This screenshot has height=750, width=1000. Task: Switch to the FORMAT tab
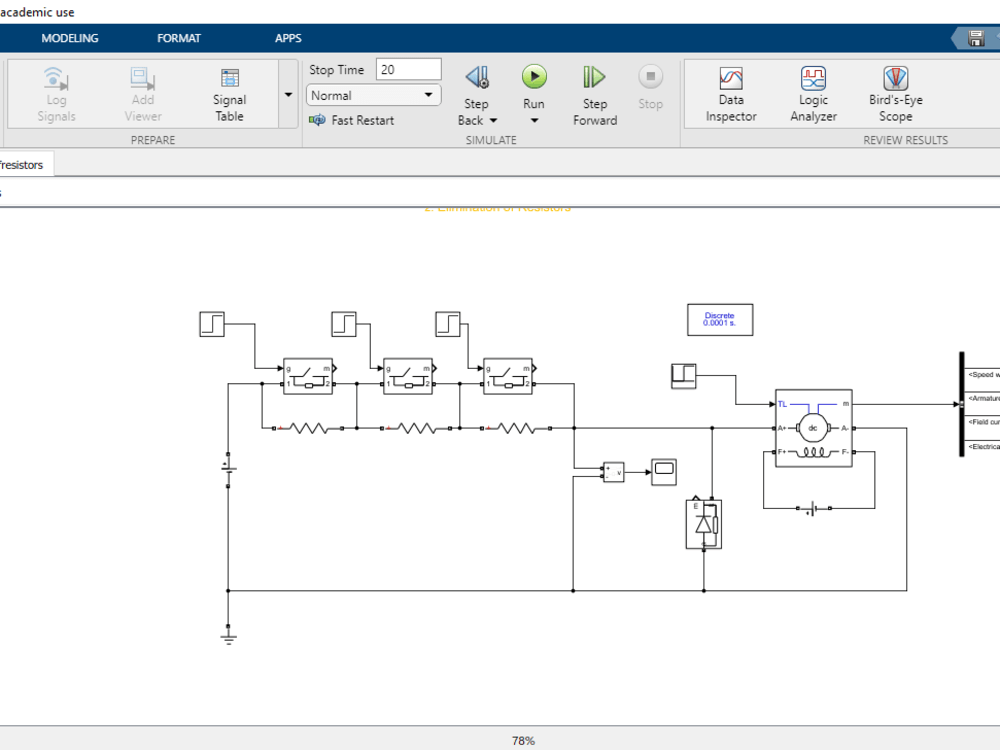pyautogui.click(x=179, y=38)
